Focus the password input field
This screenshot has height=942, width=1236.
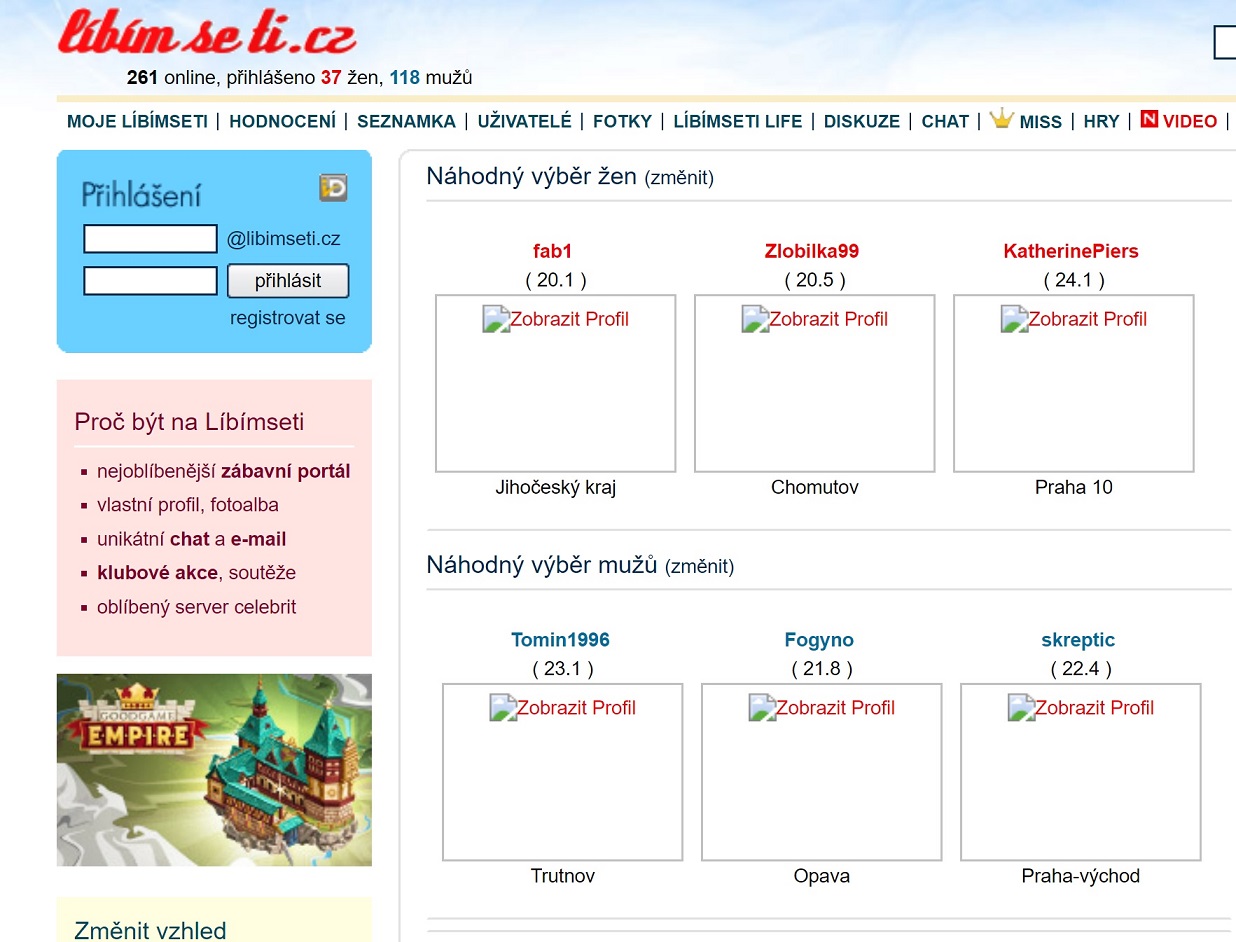point(150,281)
